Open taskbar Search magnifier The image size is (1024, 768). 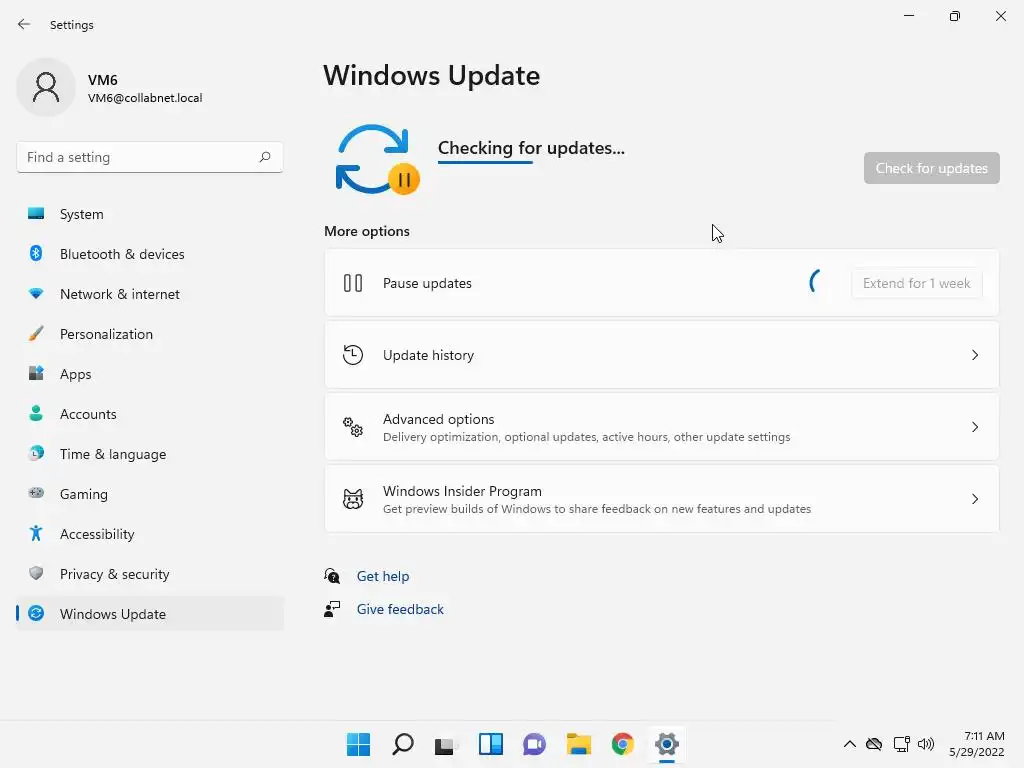coord(402,744)
